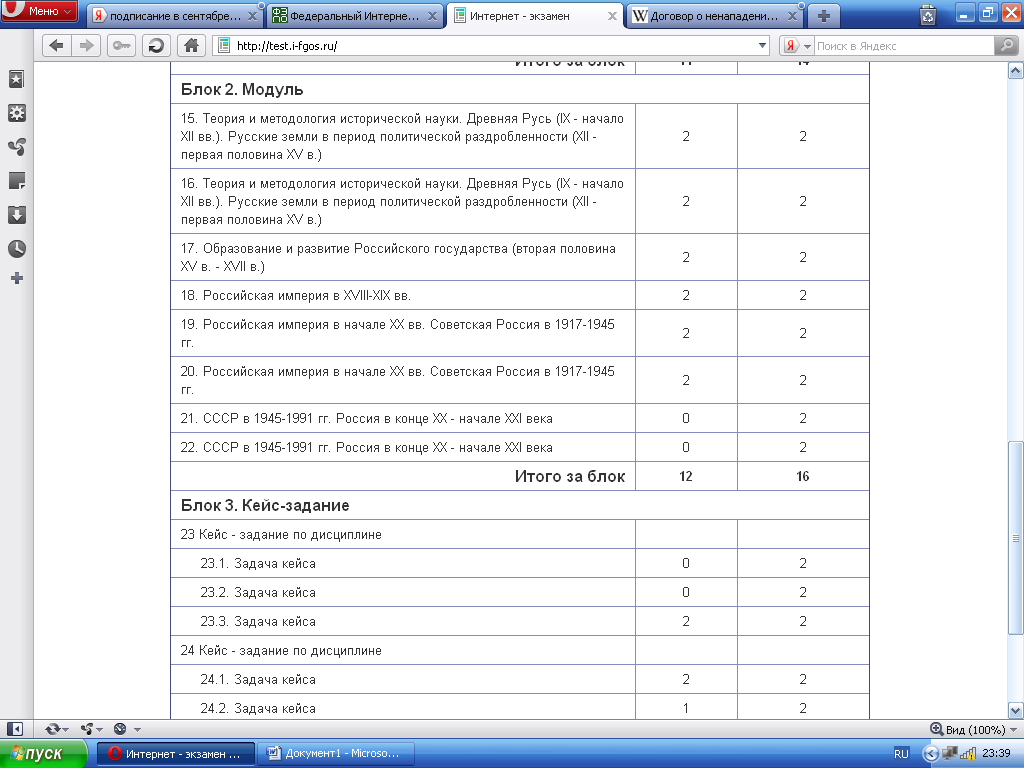Click the network signal tray icon
Screen dimensions: 1024x768
(x=968, y=754)
